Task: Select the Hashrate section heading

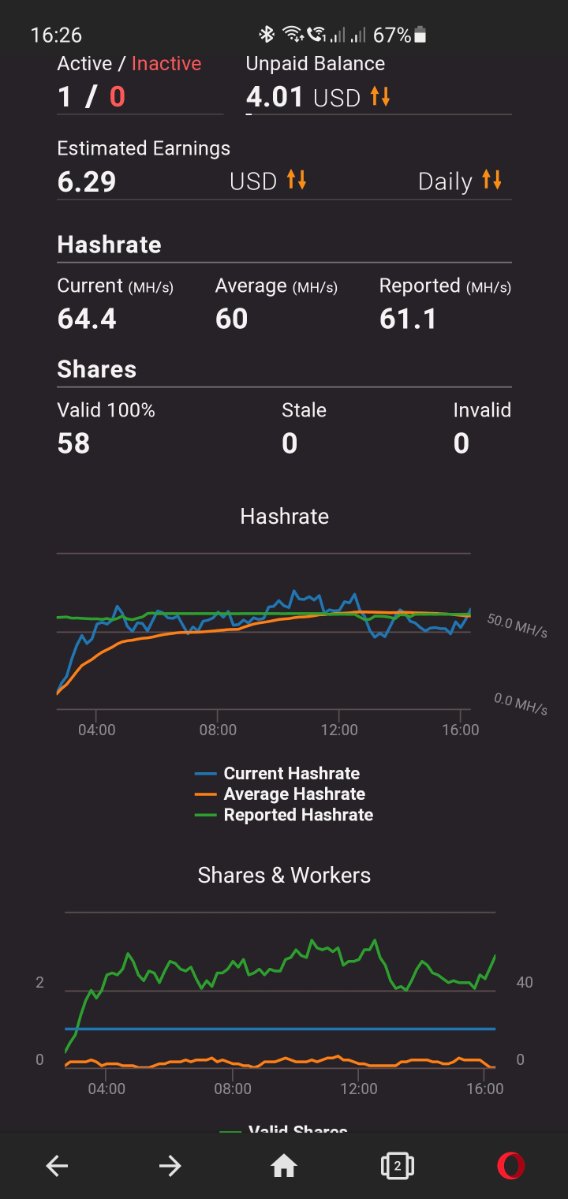Action: point(109,245)
